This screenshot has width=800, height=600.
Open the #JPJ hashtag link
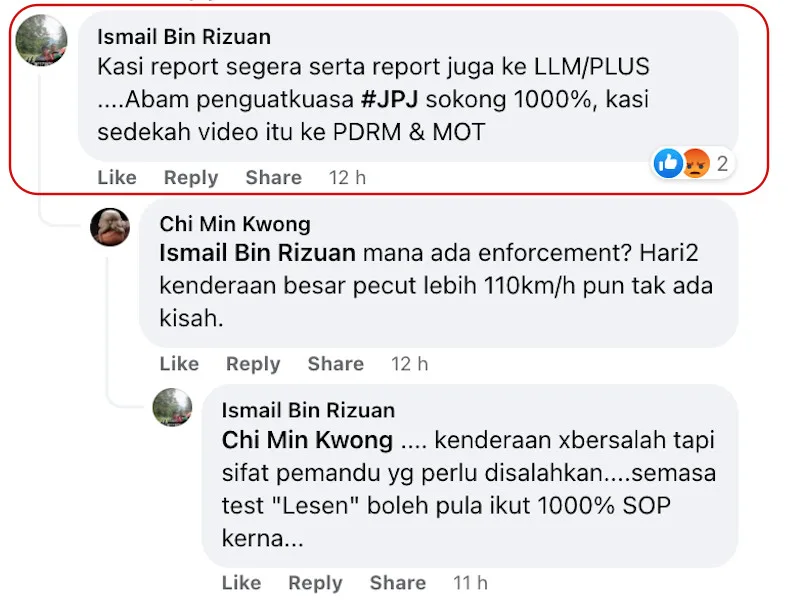click(389, 99)
